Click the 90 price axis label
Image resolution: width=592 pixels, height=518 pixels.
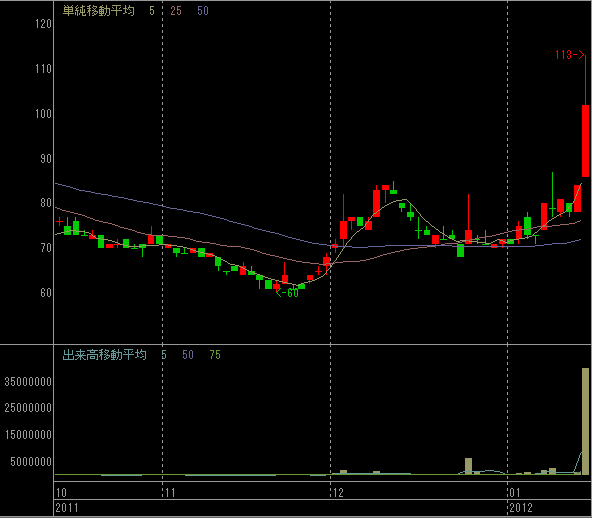tap(46, 159)
